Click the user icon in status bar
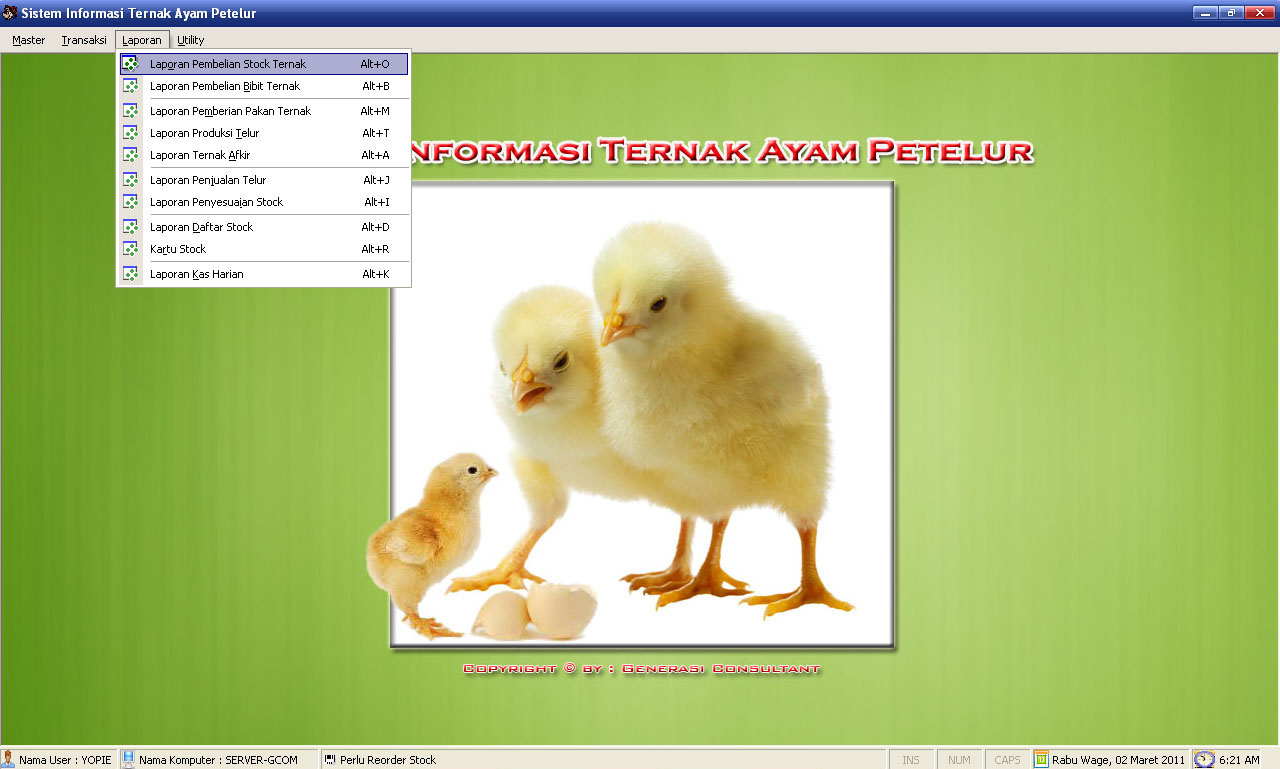This screenshot has width=1280, height=769. [x=9, y=760]
